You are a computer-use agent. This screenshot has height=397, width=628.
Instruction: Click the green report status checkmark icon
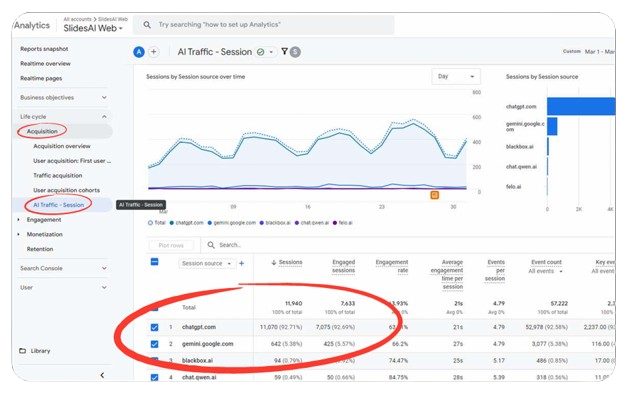click(261, 52)
